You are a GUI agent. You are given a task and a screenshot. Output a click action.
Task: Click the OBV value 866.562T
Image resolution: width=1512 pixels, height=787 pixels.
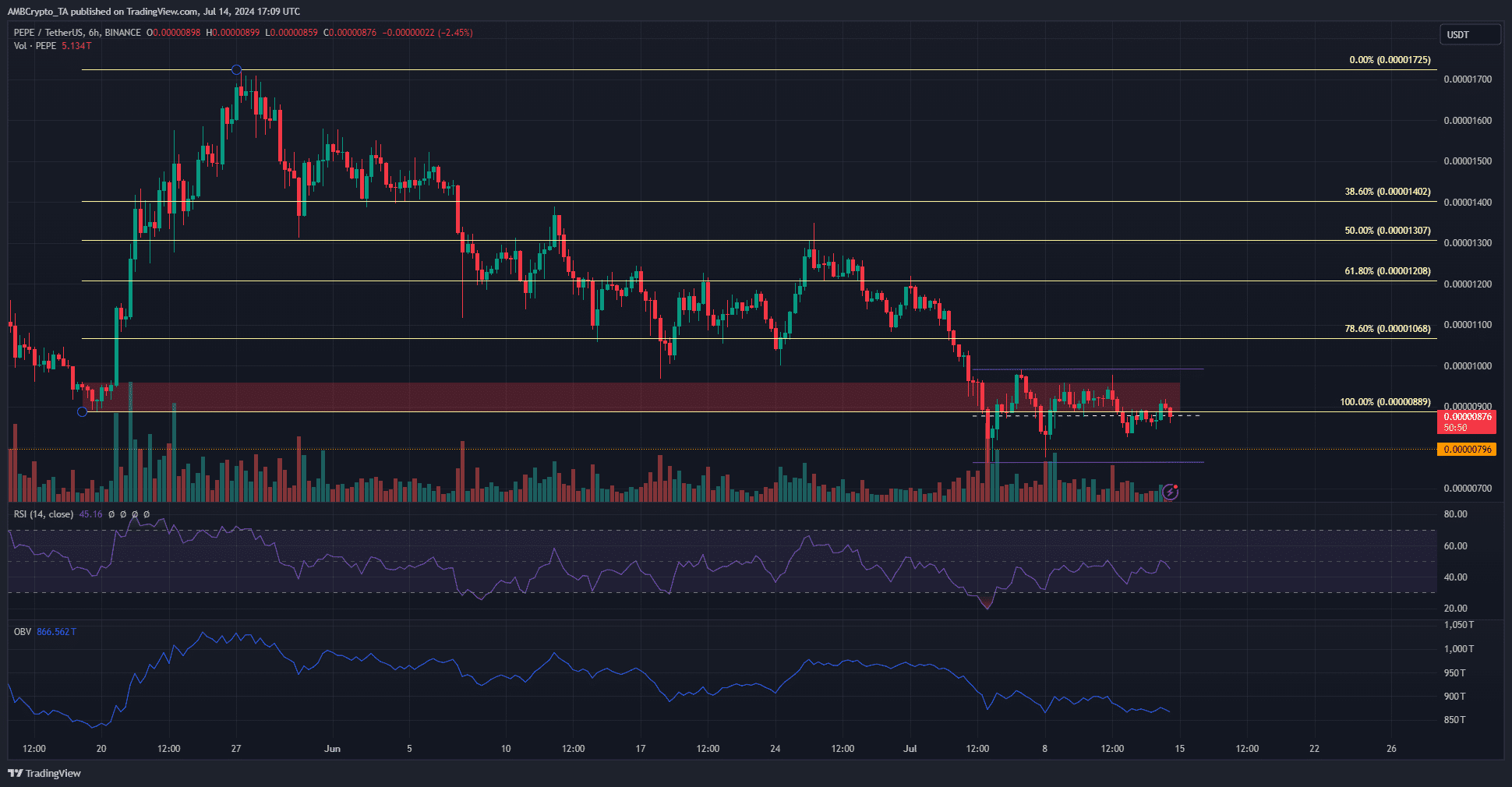pos(56,632)
